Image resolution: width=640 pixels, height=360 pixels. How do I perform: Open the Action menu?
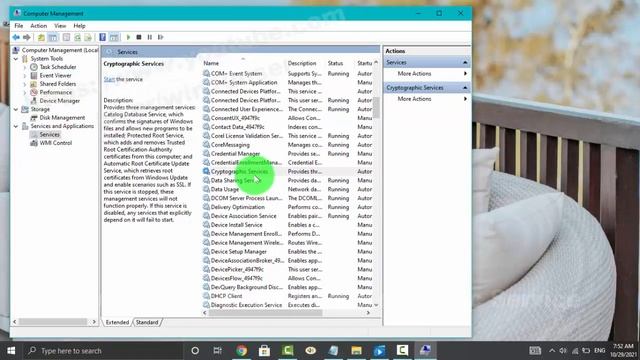pyautogui.click(x=39, y=26)
